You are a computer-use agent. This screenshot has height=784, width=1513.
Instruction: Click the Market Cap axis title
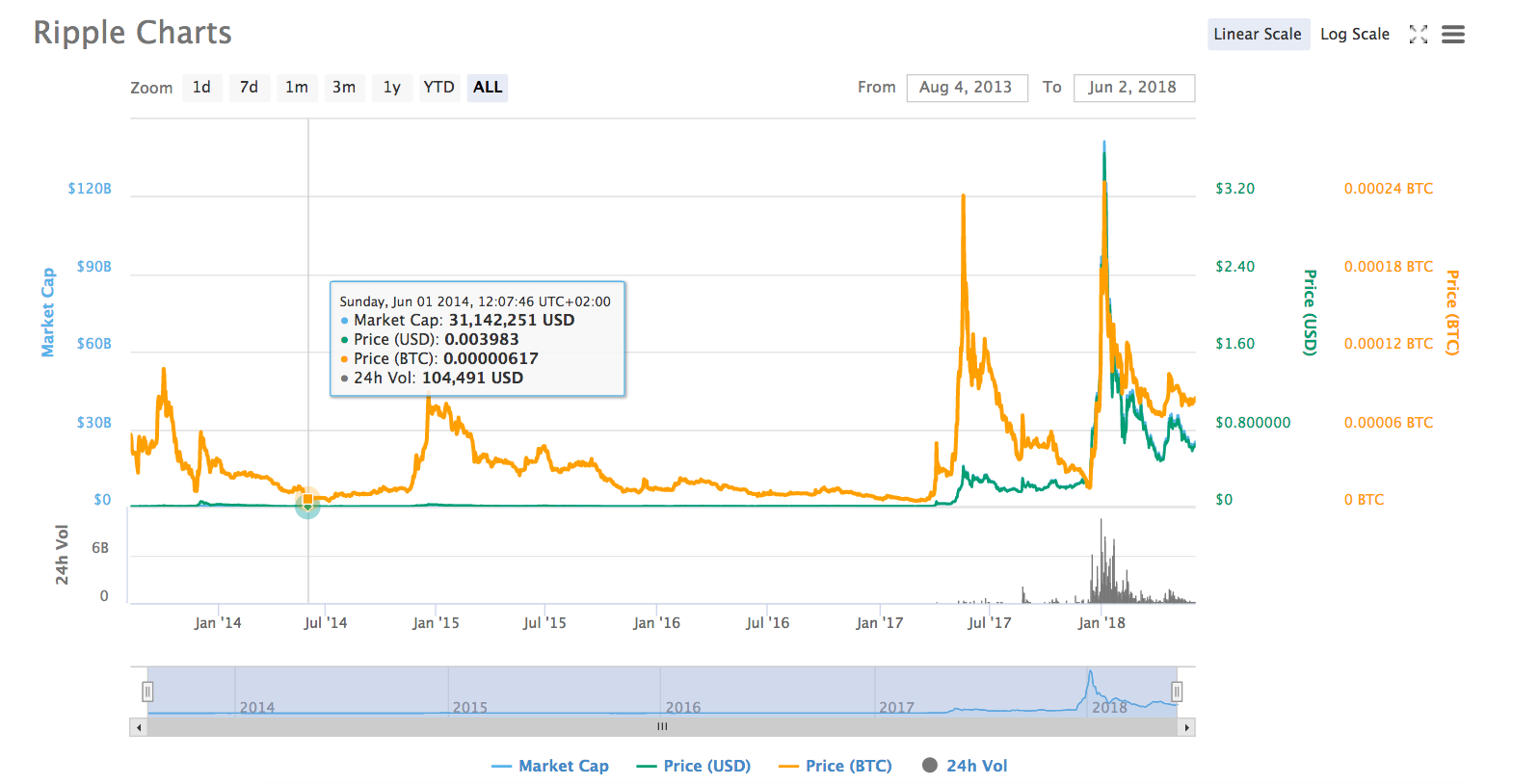point(48,312)
